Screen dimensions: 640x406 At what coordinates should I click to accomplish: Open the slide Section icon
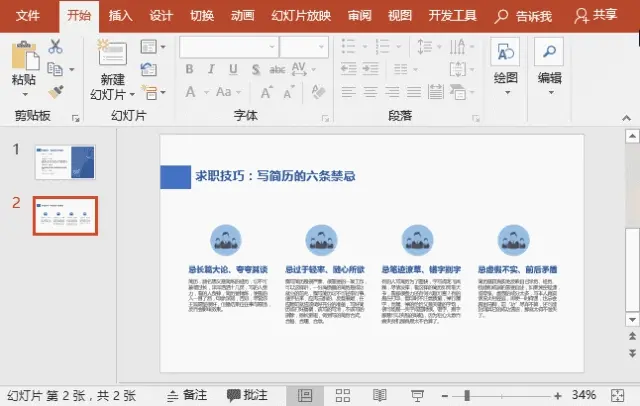[x=149, y=92]
